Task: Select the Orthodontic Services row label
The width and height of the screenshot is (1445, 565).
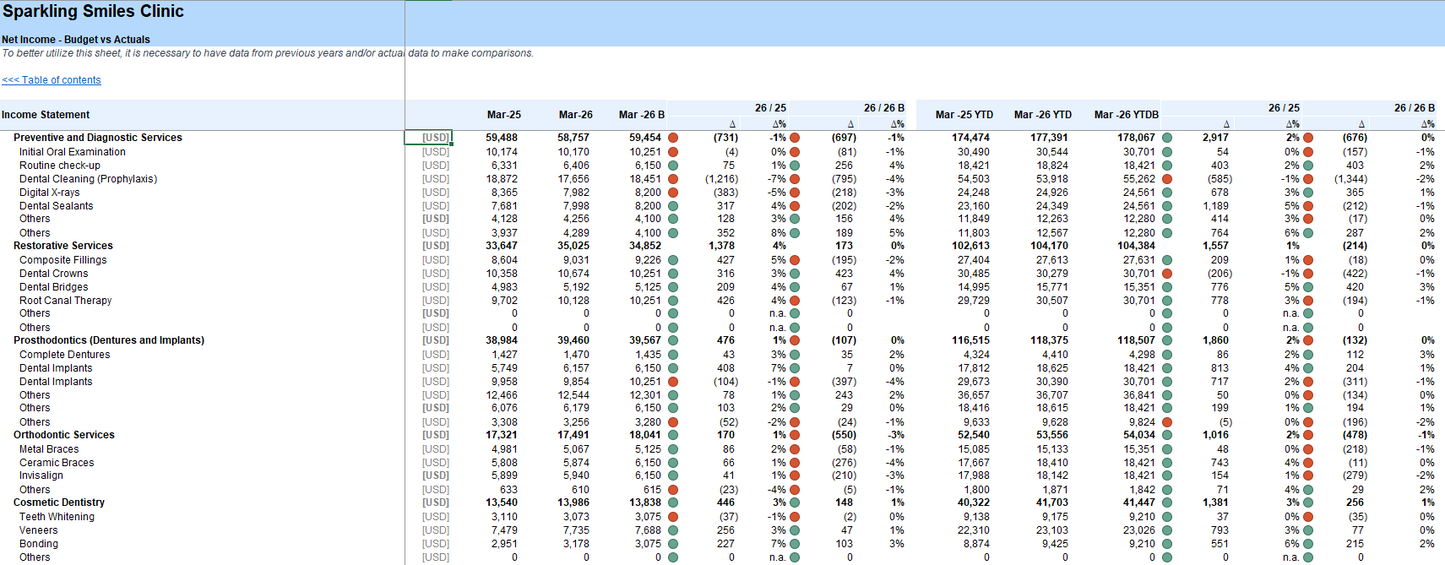Action: 64,435
